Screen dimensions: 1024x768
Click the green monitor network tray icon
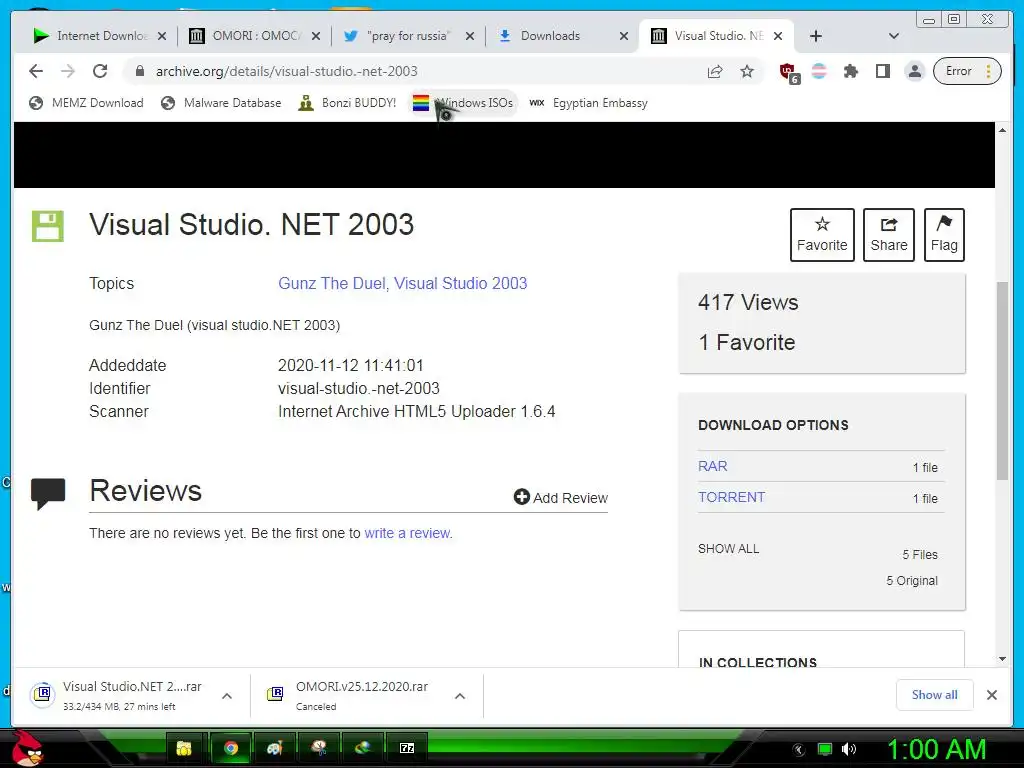[825, 749]
